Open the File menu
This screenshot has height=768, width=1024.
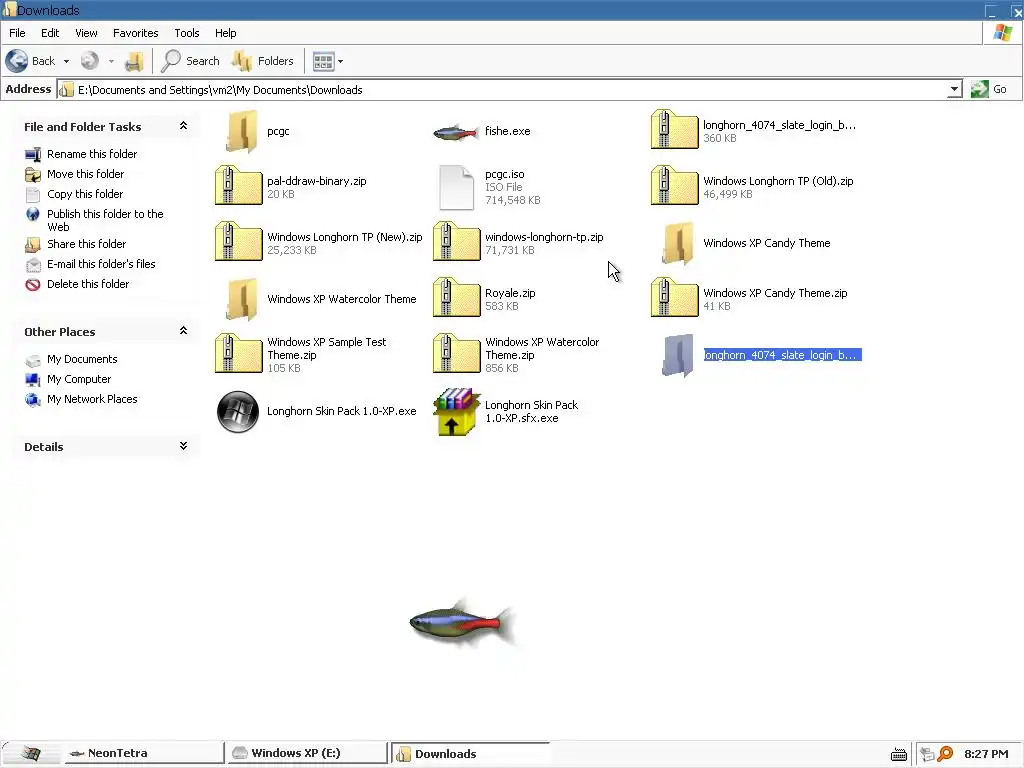[17, 33]
